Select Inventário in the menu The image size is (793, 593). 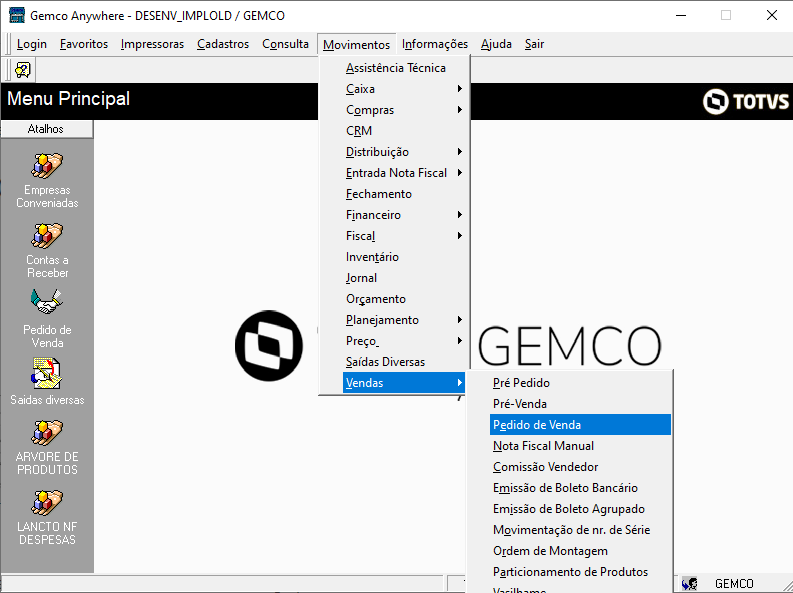tap(395, 257)
